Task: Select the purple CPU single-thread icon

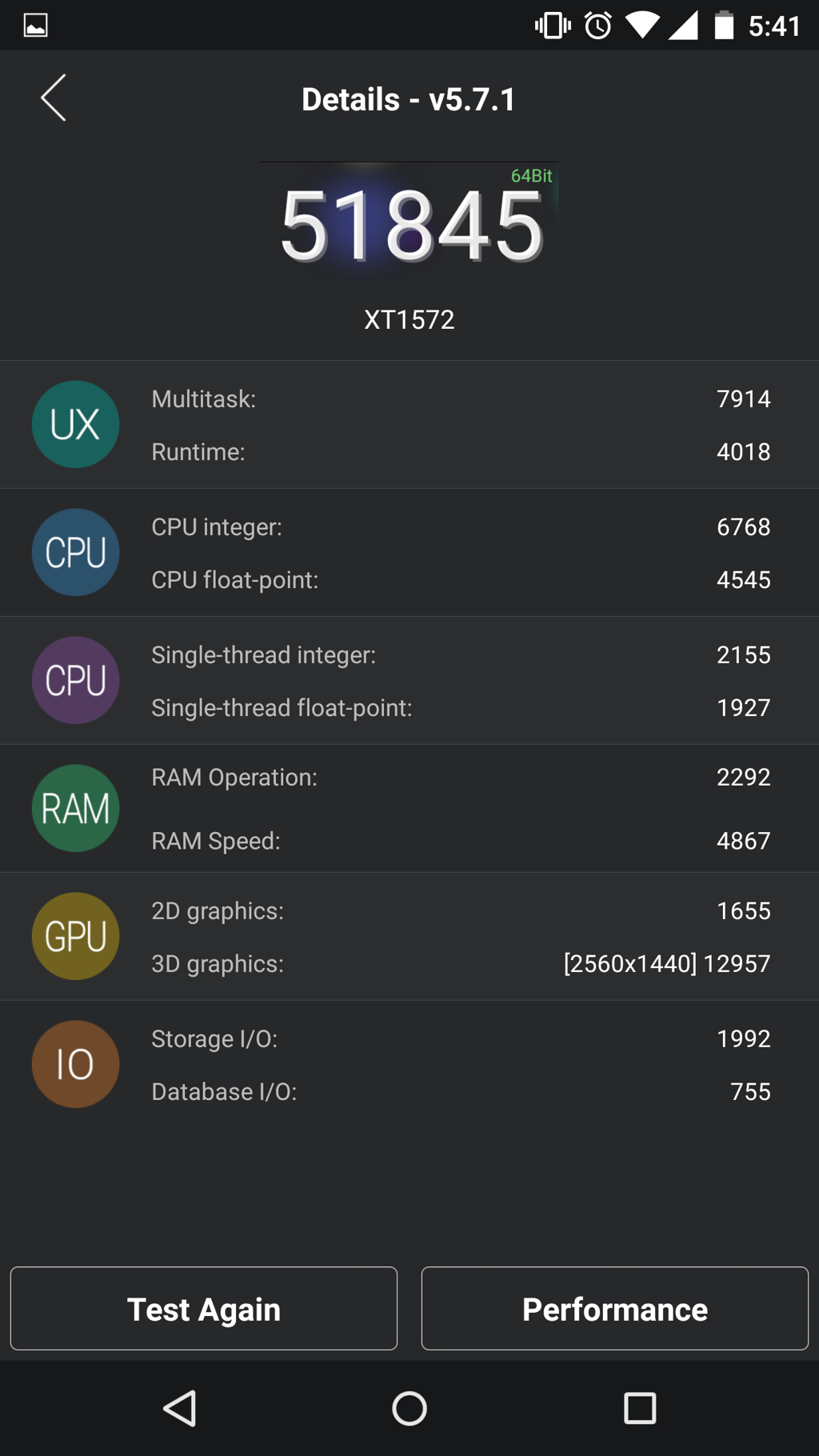Action: (76, 680)
